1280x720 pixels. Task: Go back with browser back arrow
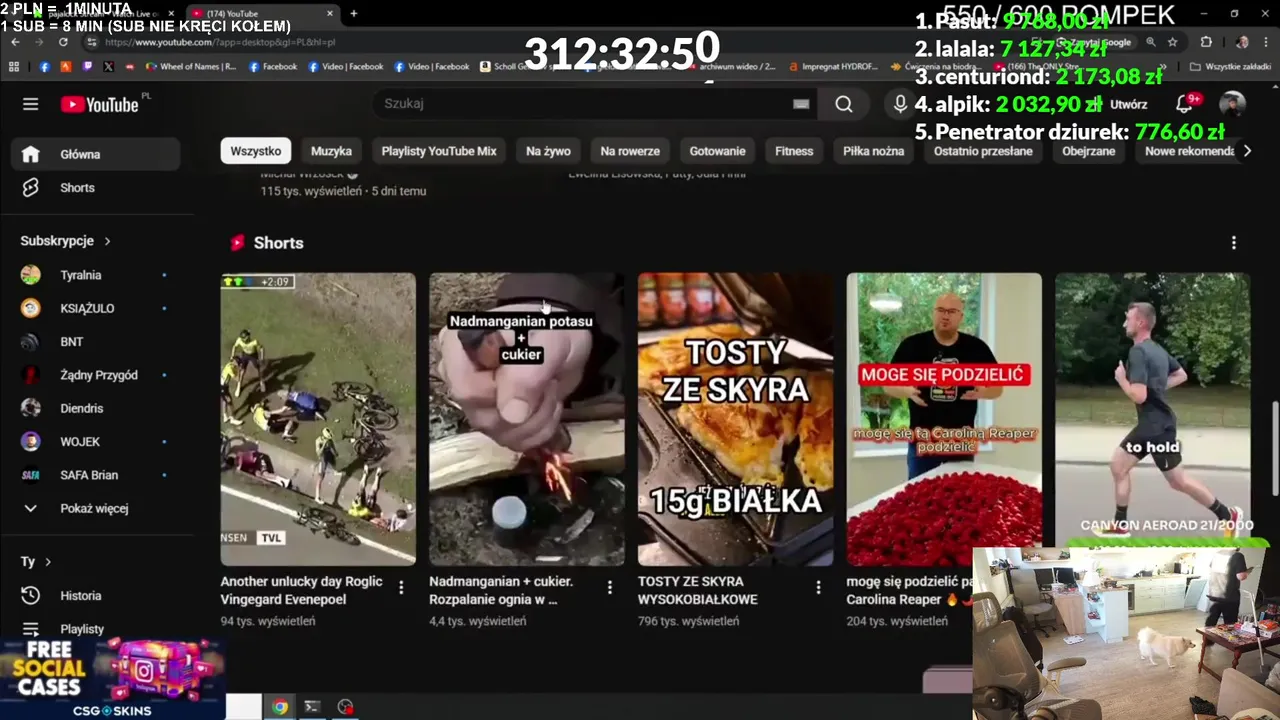(16, 42)
